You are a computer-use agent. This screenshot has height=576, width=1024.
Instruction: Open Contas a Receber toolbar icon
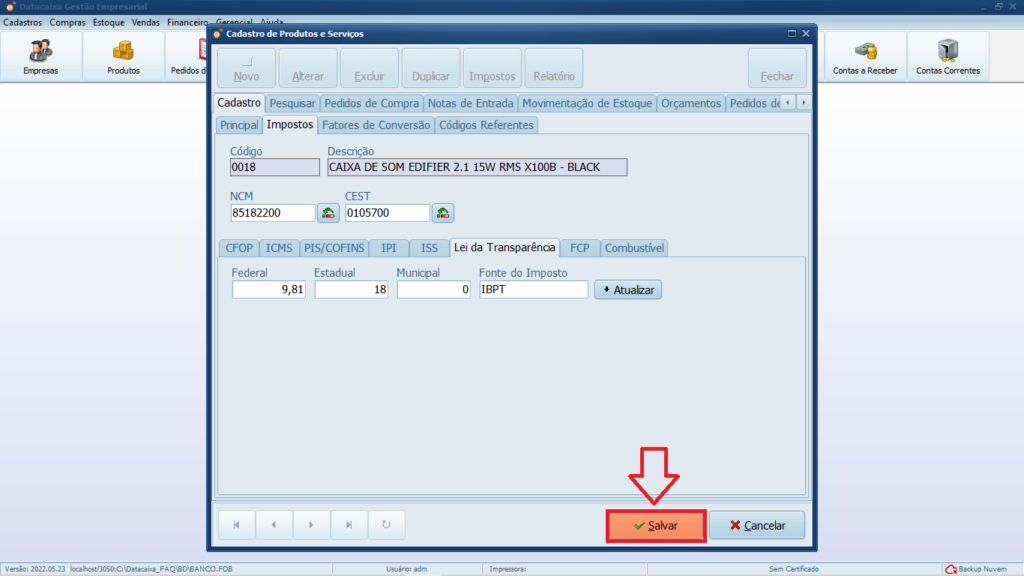pyautogui.click(x=866, y=56)
